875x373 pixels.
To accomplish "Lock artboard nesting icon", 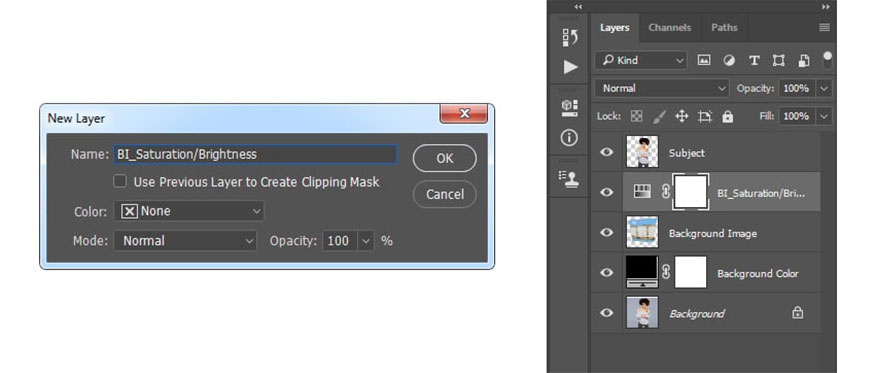I will [705, 116].
